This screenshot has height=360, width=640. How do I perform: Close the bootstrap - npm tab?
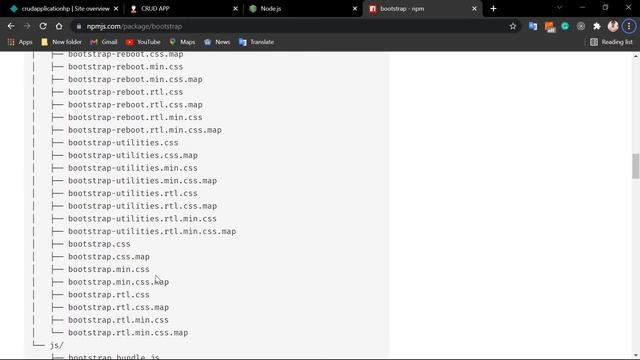pos(474,9)
